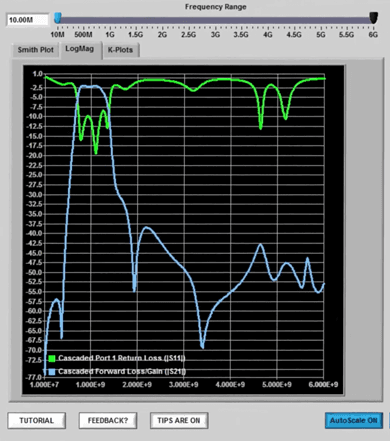Click the blue low-frequency slider handle

coord(58,18)
